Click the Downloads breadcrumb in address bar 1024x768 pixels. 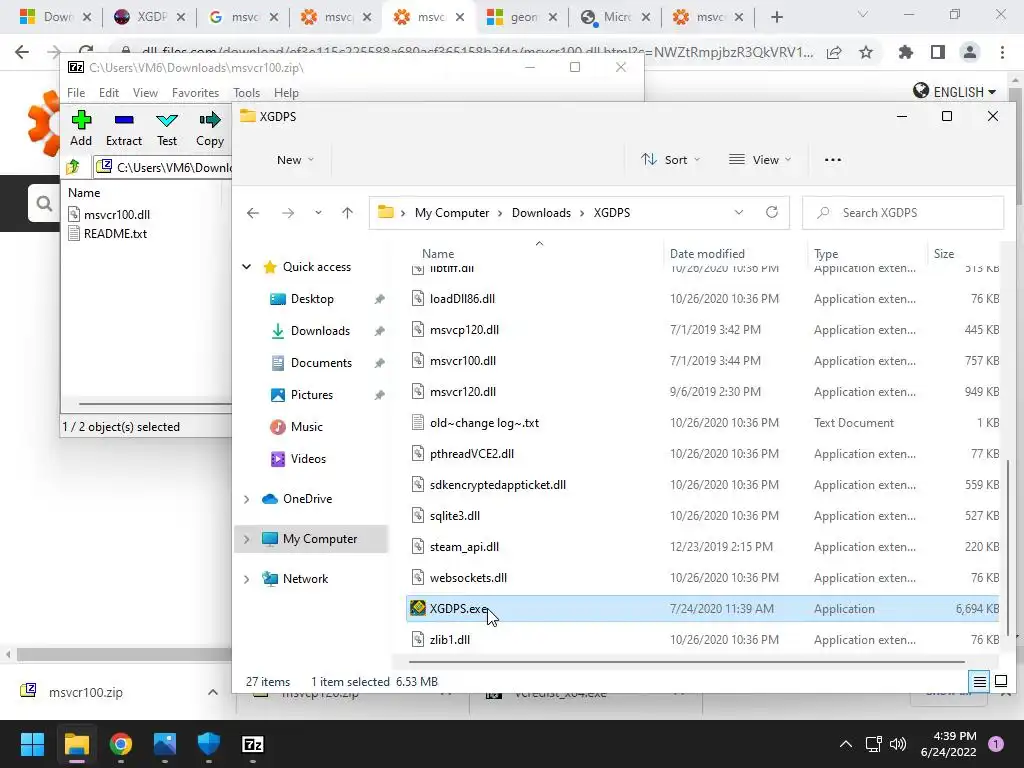click(541, 213)
